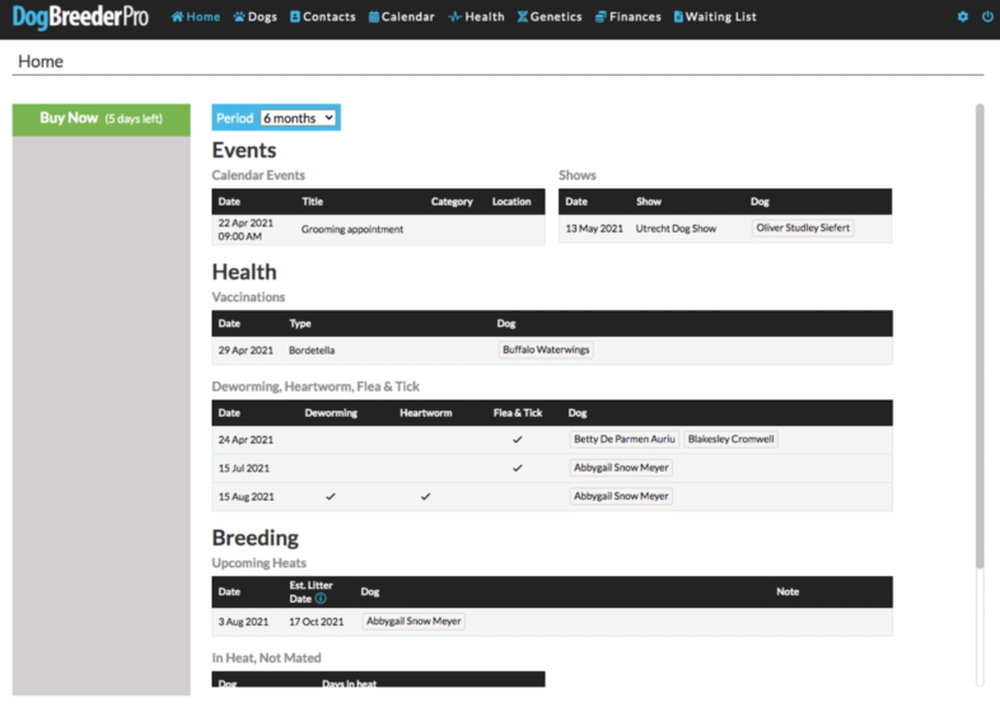Click the DNA icon beside Genetics
This screenshot has height=704, width=1000.
click(x=522, y=17)
